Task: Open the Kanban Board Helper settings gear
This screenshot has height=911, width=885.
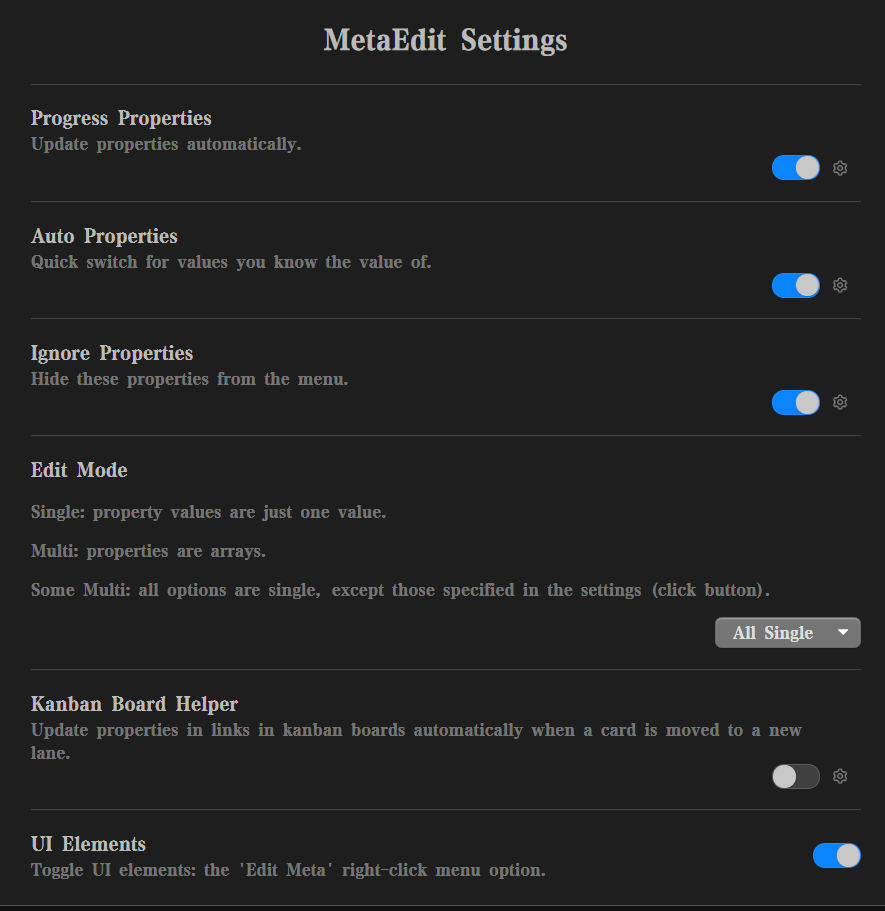Action: (x=840, y=776)
